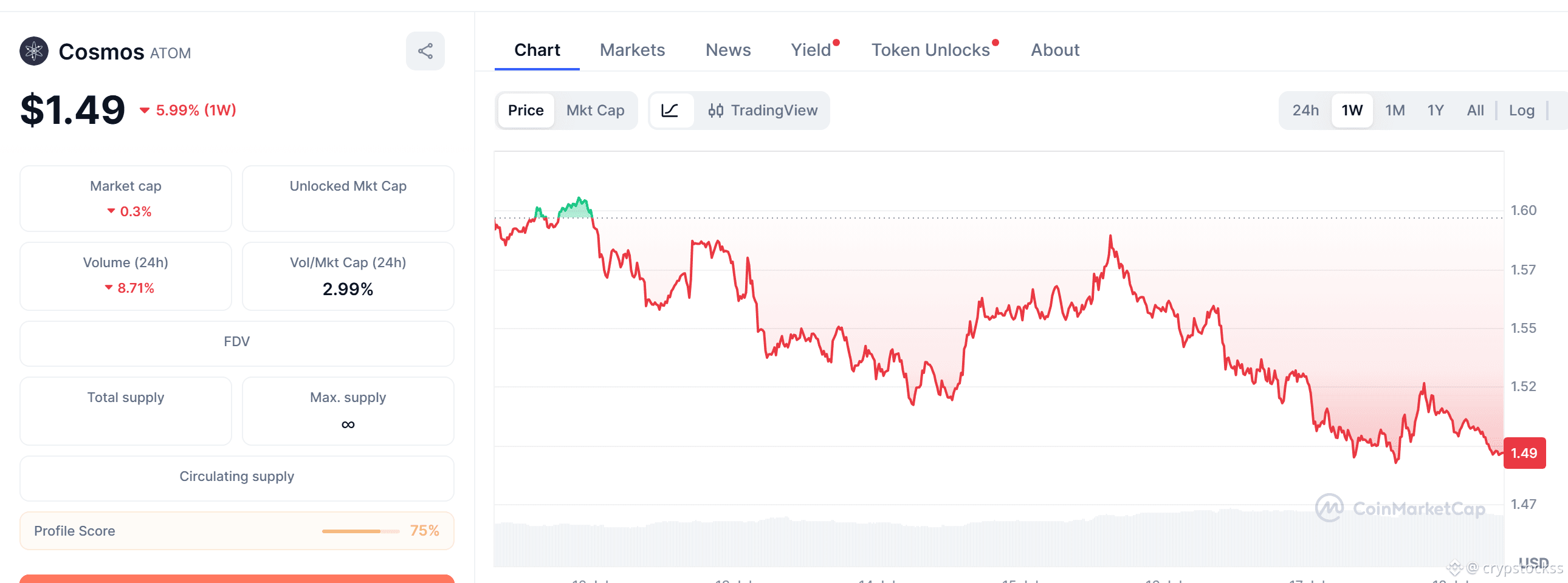Enable Log scale on chart
The width and height of the screenshot is (1568, 583).
1521,111
